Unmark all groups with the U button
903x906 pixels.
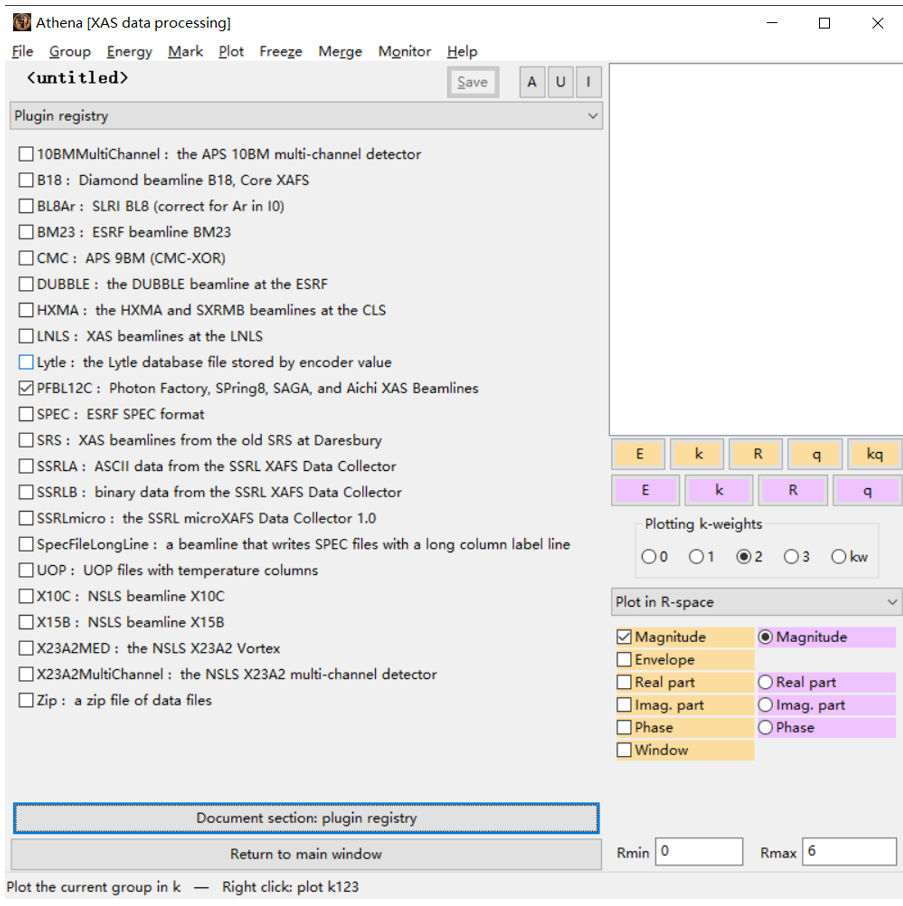click(560, 82)
